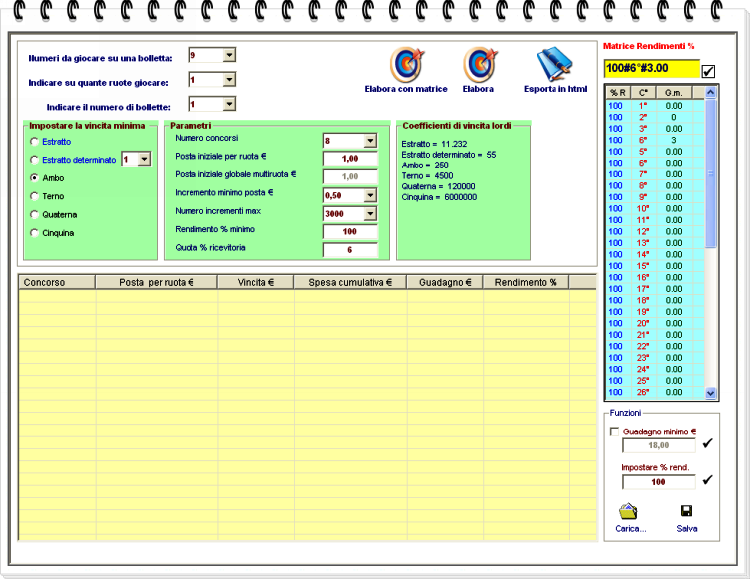The width and height of the screenshot is (750, 579).
Task: Choose the Cinquina radio option
Action: click(x=36, y=233)
